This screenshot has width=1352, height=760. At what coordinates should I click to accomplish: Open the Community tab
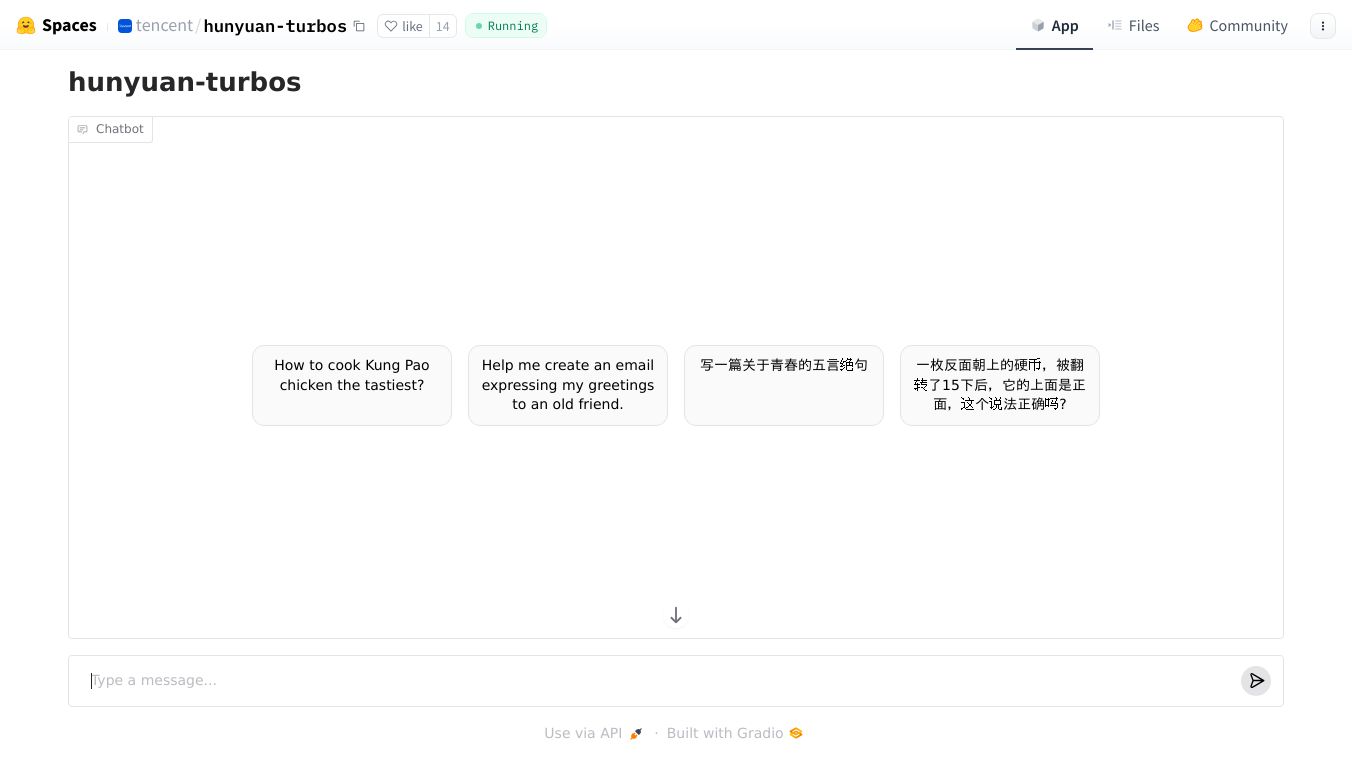tap(1237, 26)
